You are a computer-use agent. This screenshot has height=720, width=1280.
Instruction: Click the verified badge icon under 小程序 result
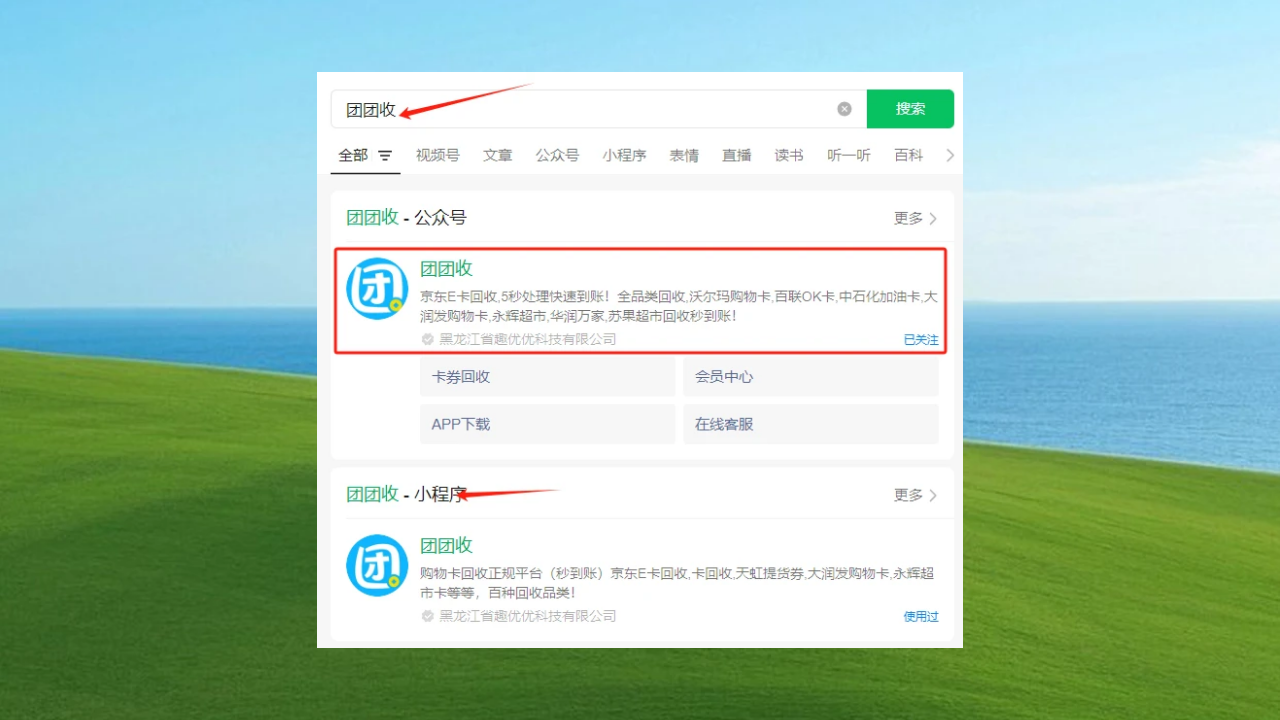[428, 617]
